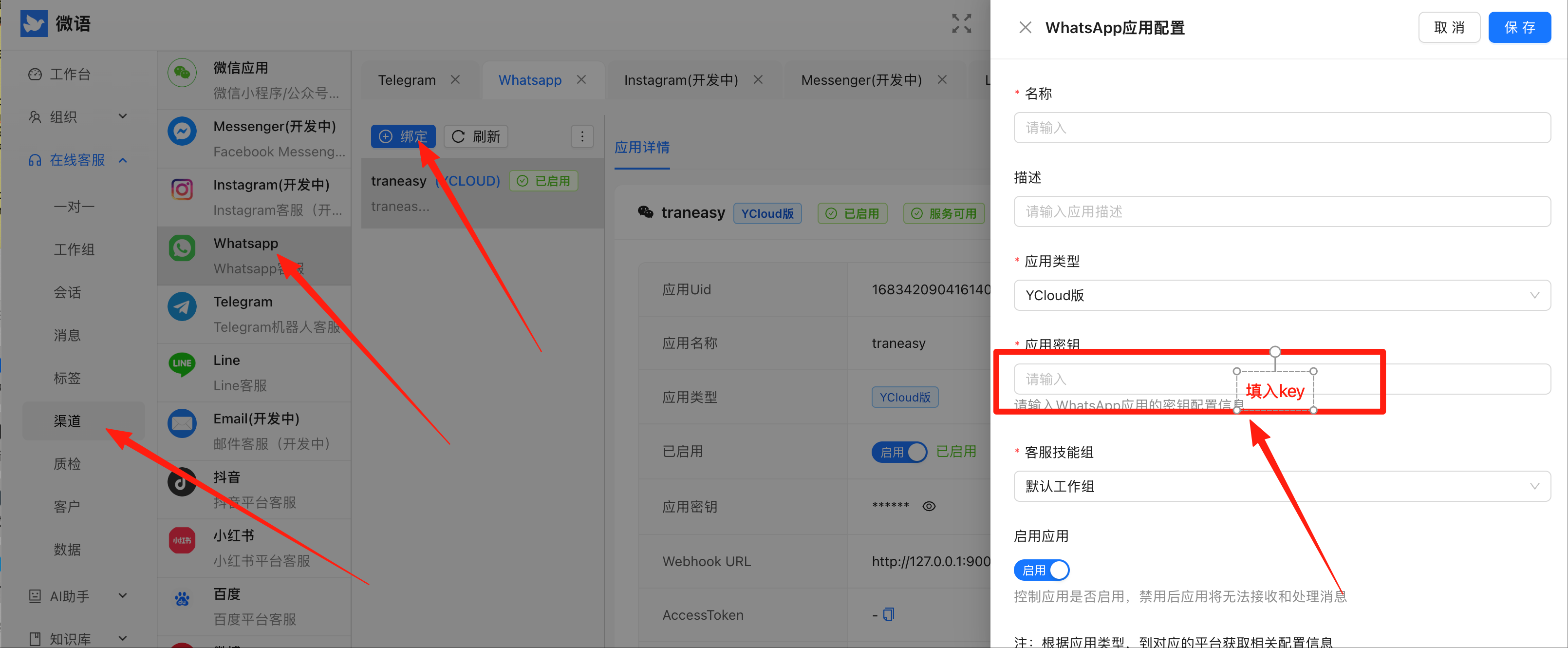Toggle the 启用应用 switch in the drawer
This screenshot has width=1568, height=648.
1042,570
